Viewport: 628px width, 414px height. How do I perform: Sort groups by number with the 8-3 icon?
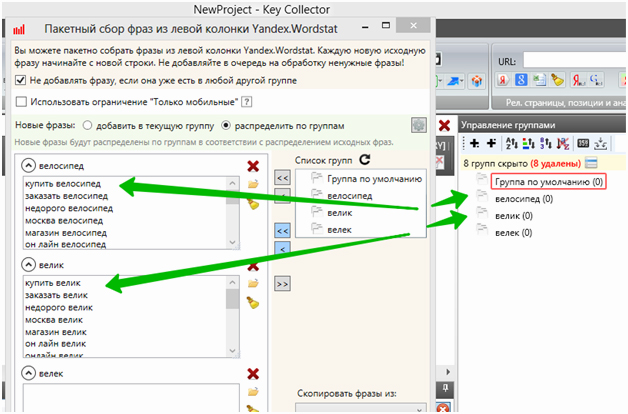546,143
